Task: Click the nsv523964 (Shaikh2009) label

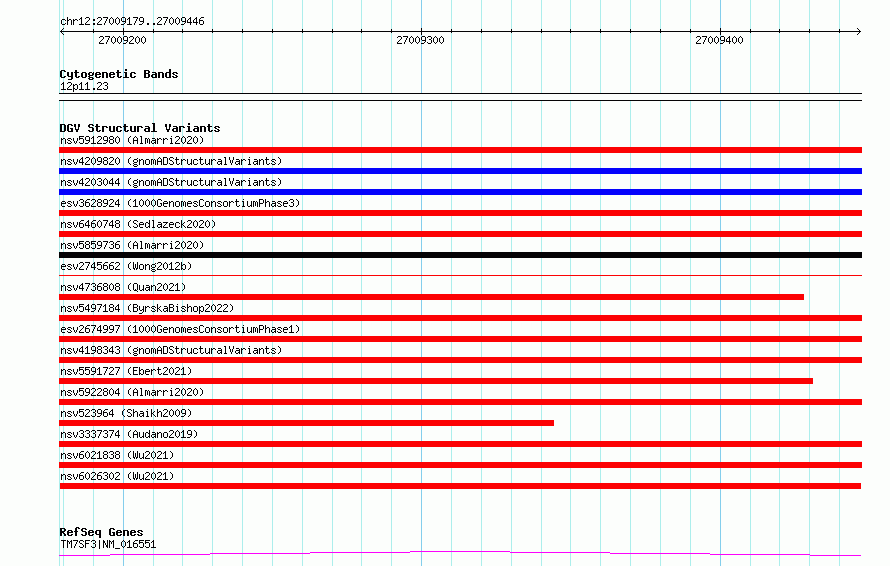Action: (x=126, y=413)
